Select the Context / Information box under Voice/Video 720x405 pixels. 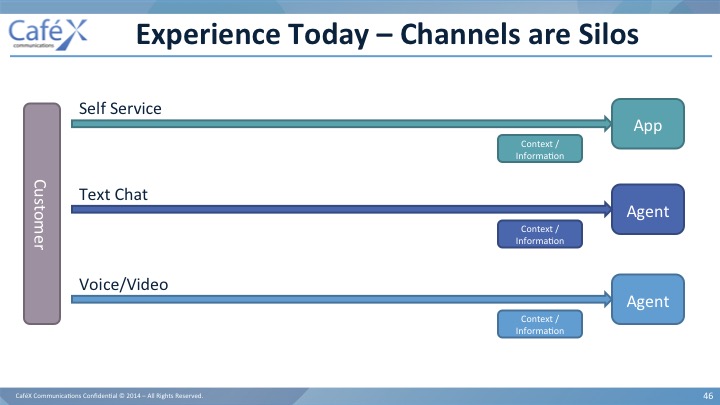coord(540,324)
